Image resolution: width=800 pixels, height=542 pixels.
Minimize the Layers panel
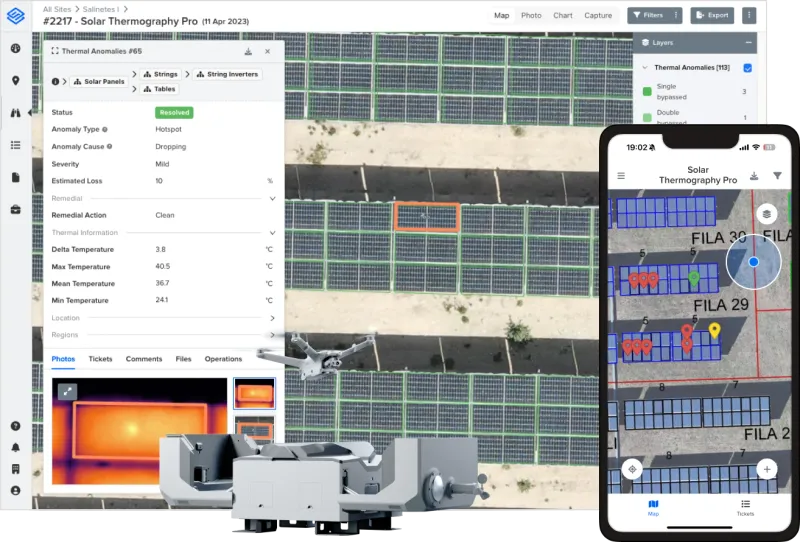click(x=748, y=43)
